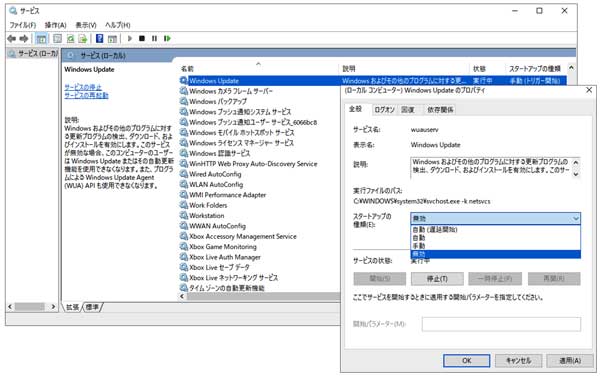This screenshot has height=377, width=600.
Task: Follow the サービスの停止 link
Action: (x=83, y=87)
